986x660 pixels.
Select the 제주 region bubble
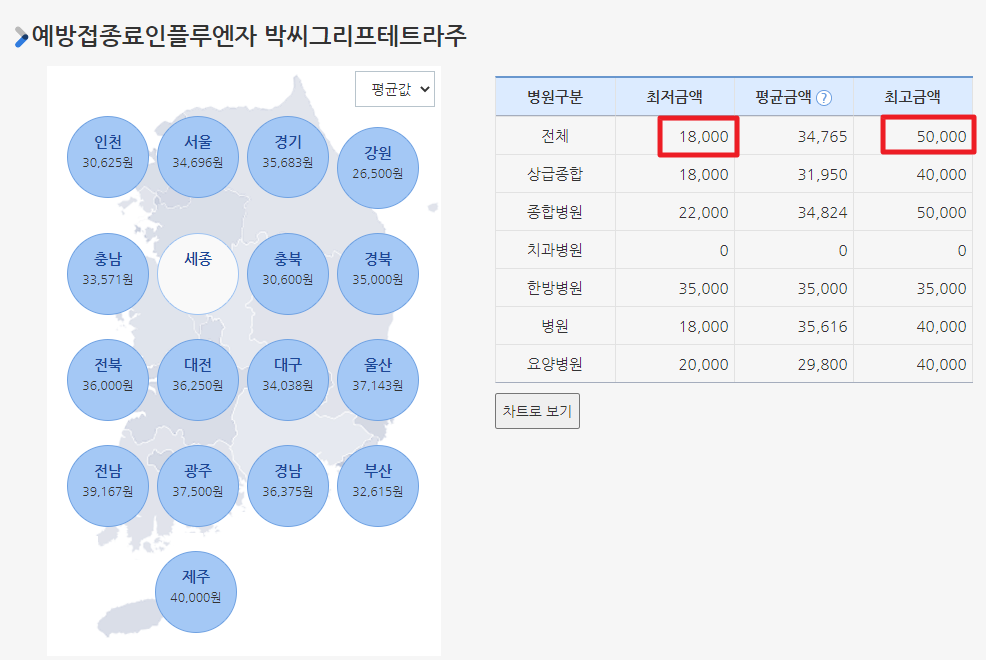pos(196,592)
